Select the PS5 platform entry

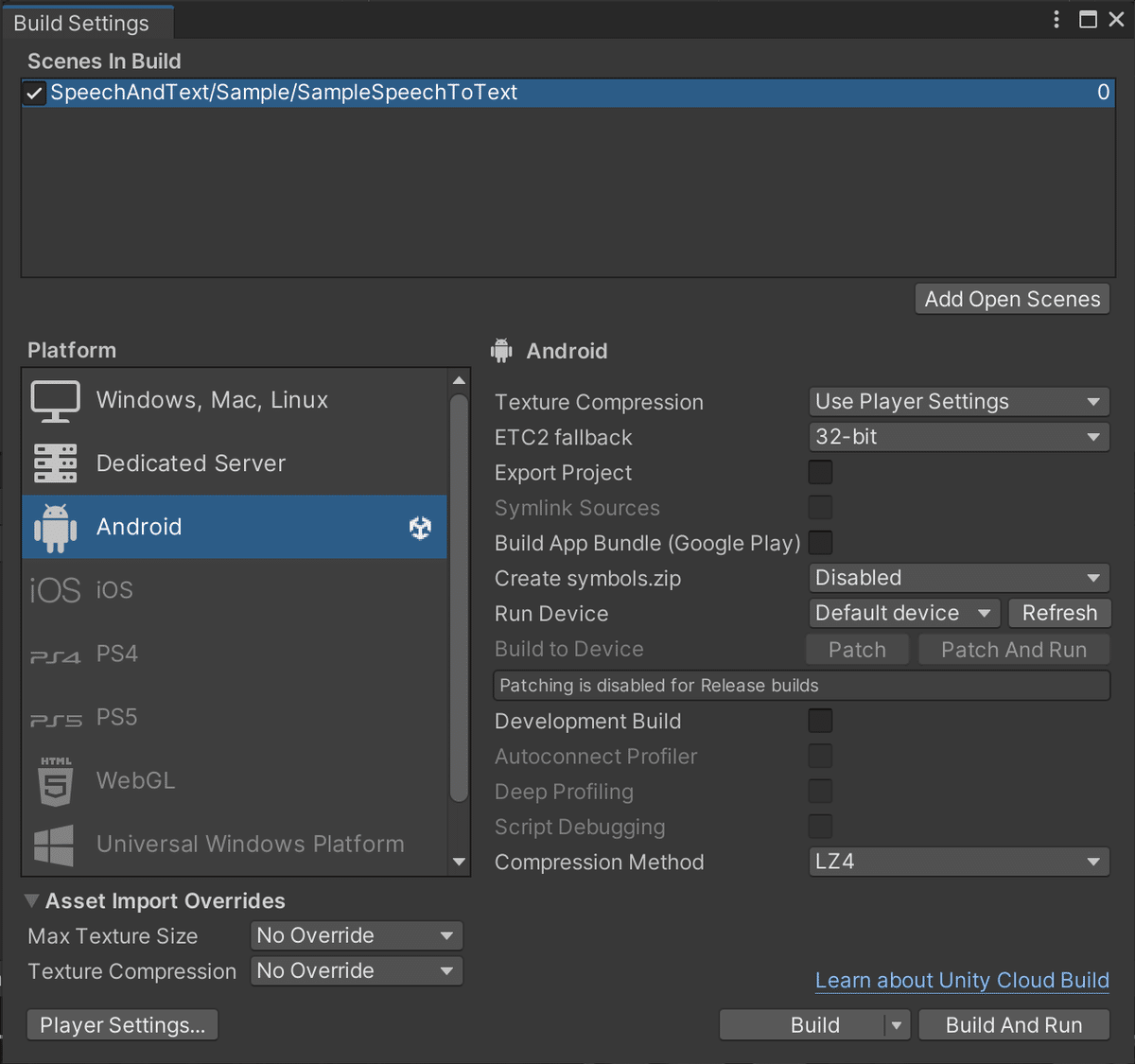235,718
